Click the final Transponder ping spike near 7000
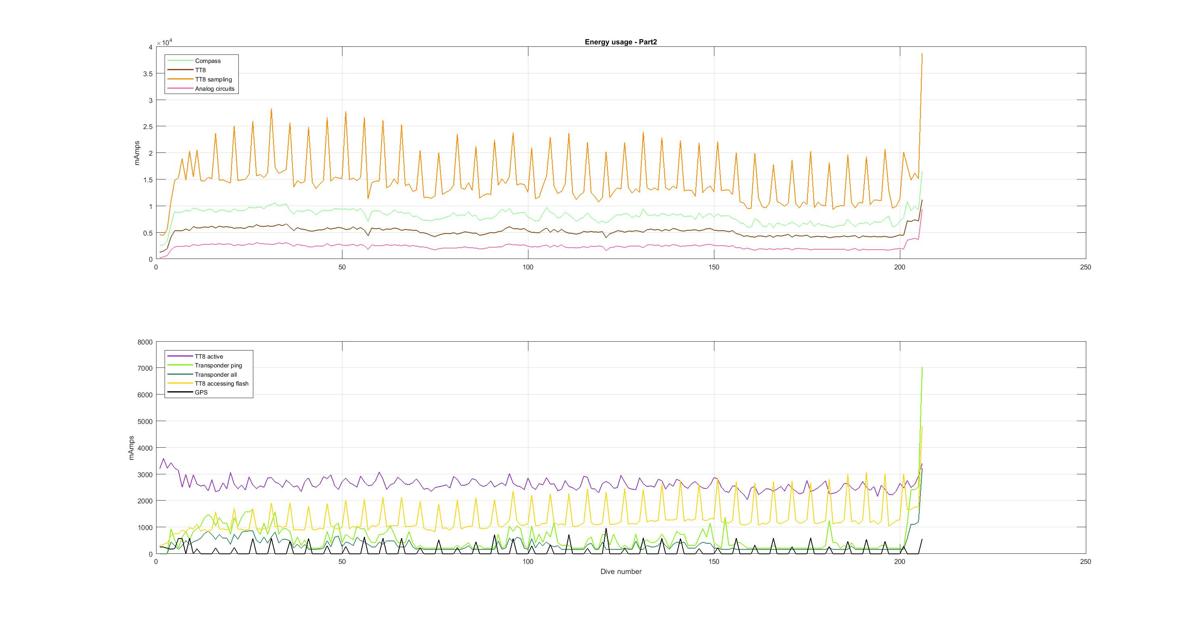 click(x=922, y=368)
